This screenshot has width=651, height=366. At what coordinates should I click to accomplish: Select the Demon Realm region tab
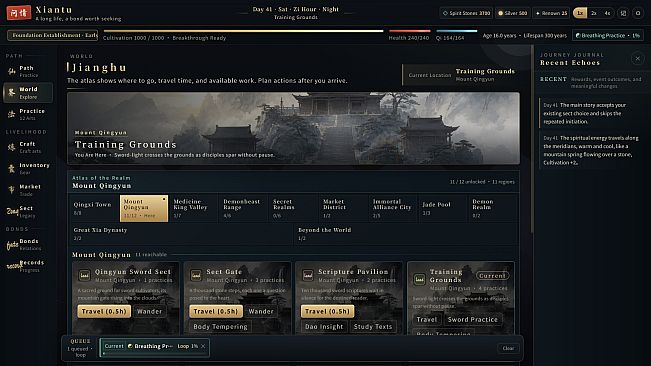tap(492, 208)
